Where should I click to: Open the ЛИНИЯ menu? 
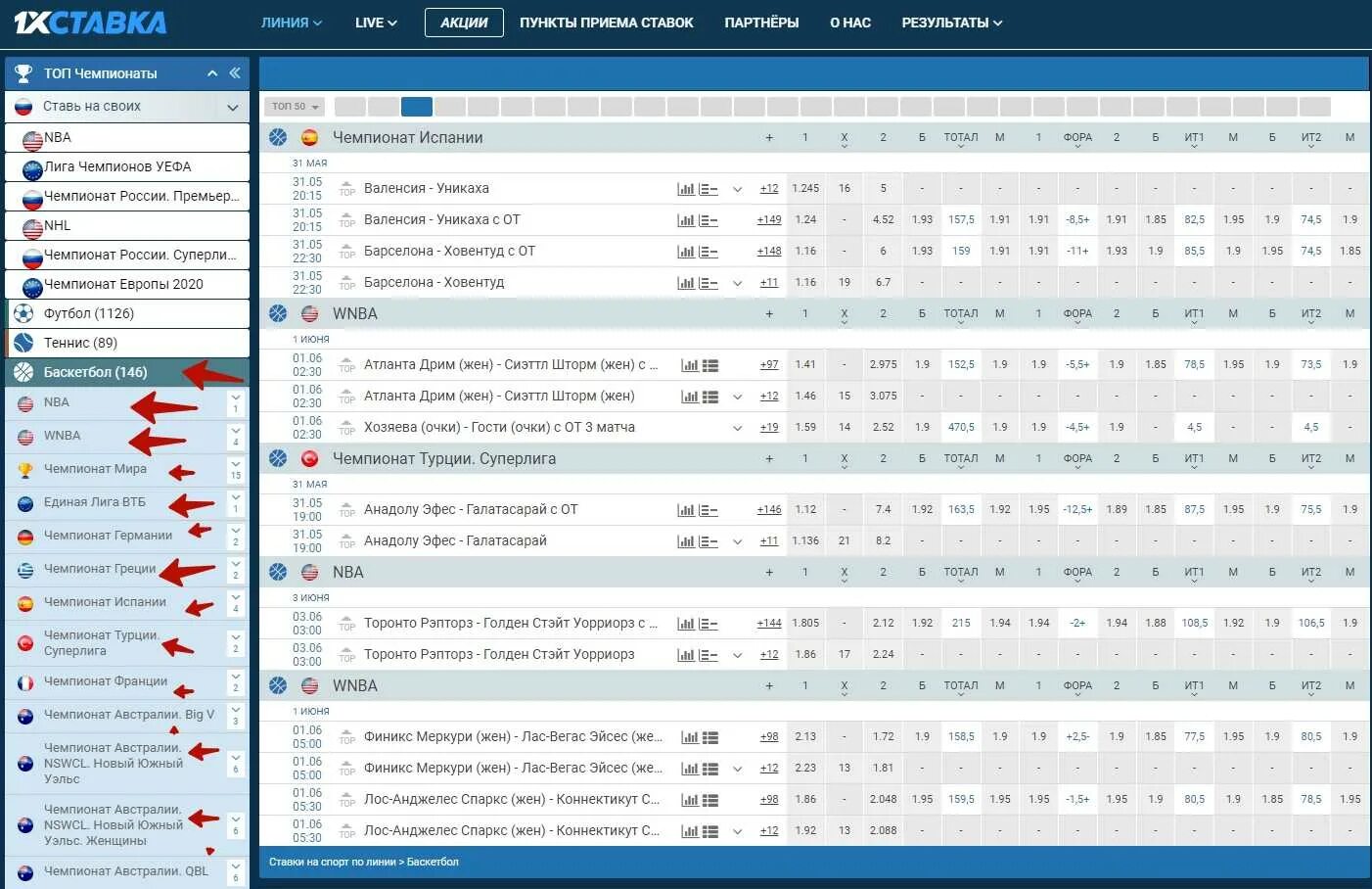pyautogui.click(x=291, y=23)
